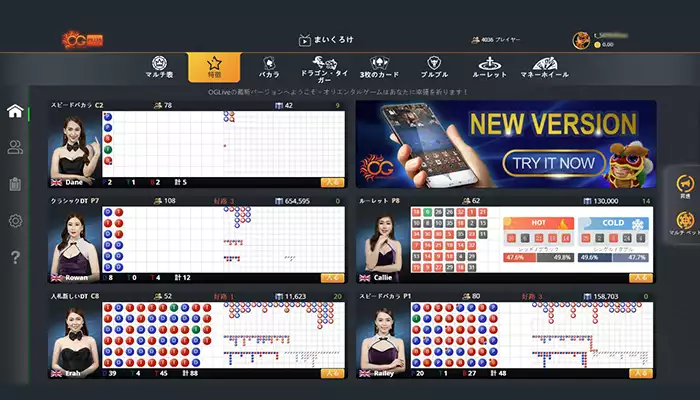Screen dimensions: 700x400
Task: Click the help question mark icon
Action: click(x=15, y=258)
